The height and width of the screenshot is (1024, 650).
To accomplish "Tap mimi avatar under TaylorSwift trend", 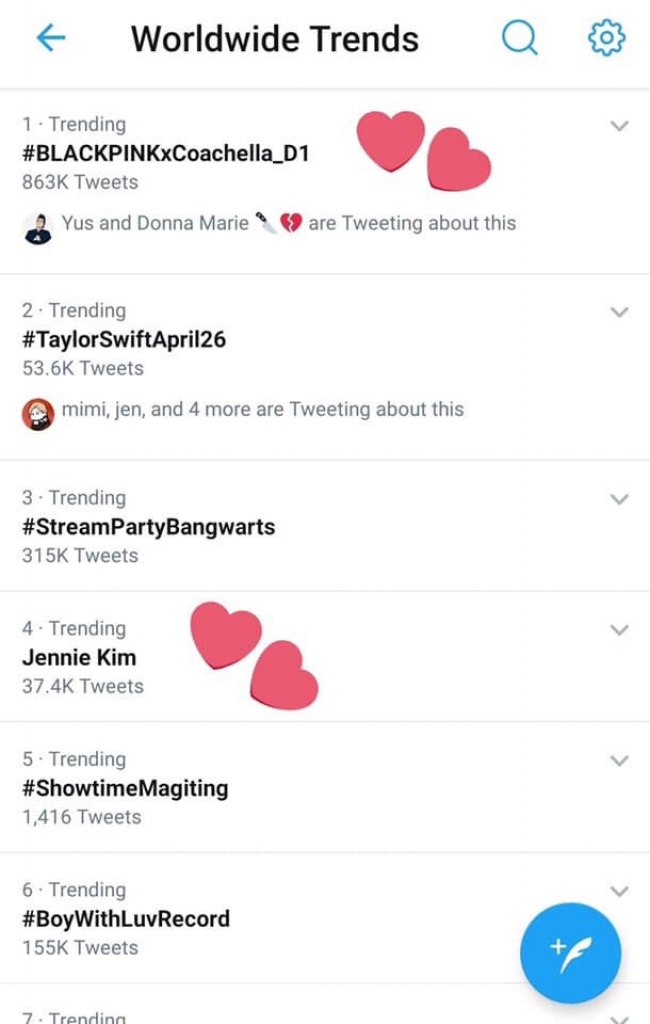I will point(37,412).
